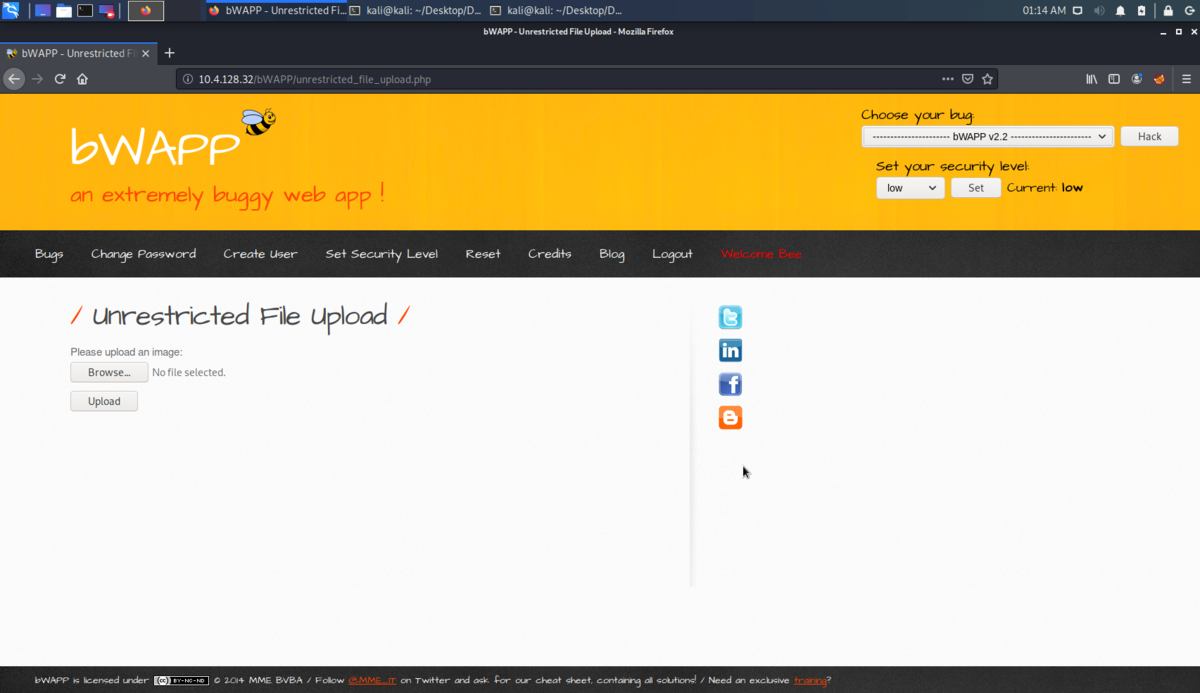Click the clock showing 01:14 AM
The image size is (1200, 693).
point(1044,11)
